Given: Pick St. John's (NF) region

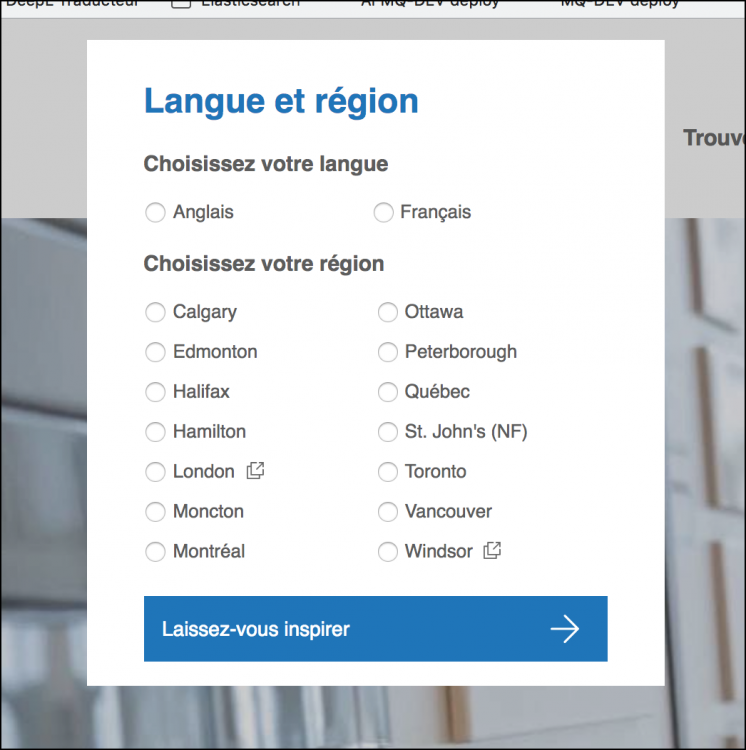Looking at the screenshot, I should tap(387, 432).
